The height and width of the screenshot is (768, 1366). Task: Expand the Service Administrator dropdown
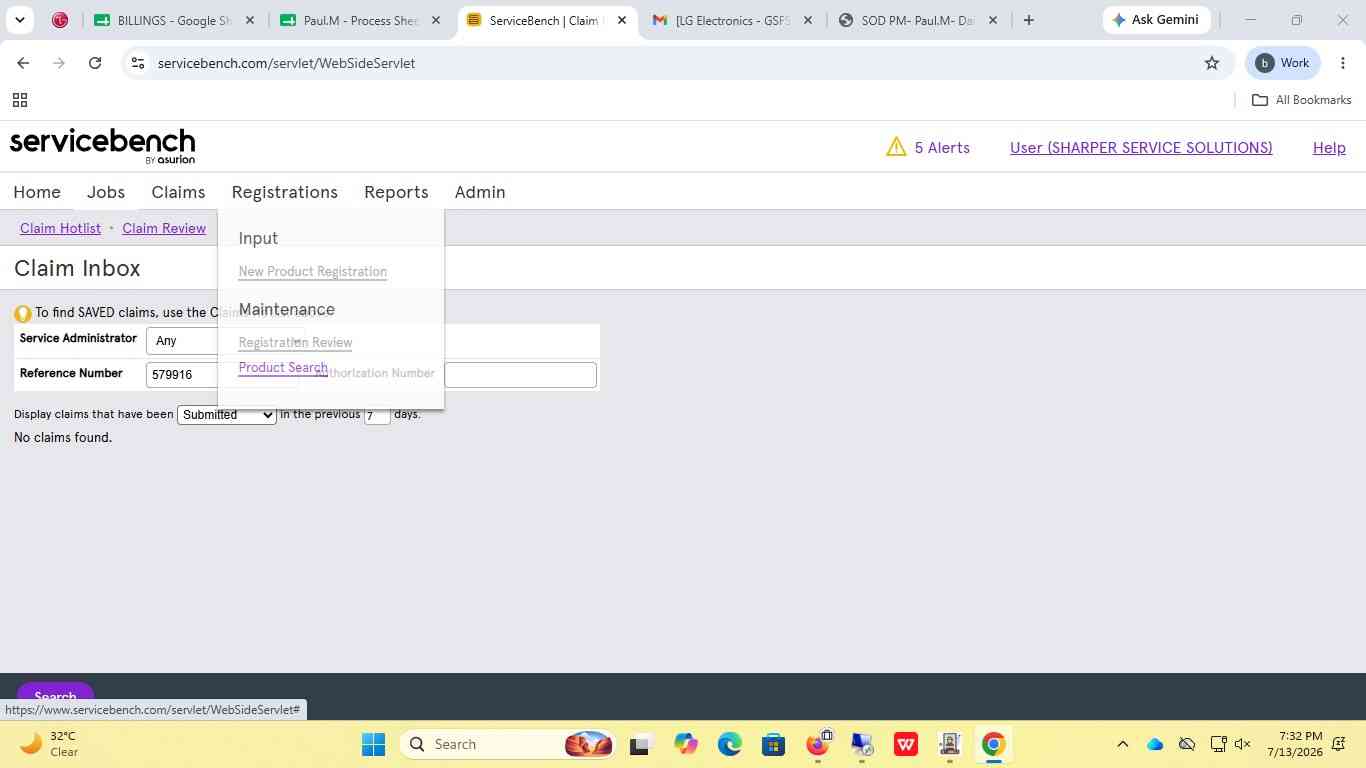182,341
